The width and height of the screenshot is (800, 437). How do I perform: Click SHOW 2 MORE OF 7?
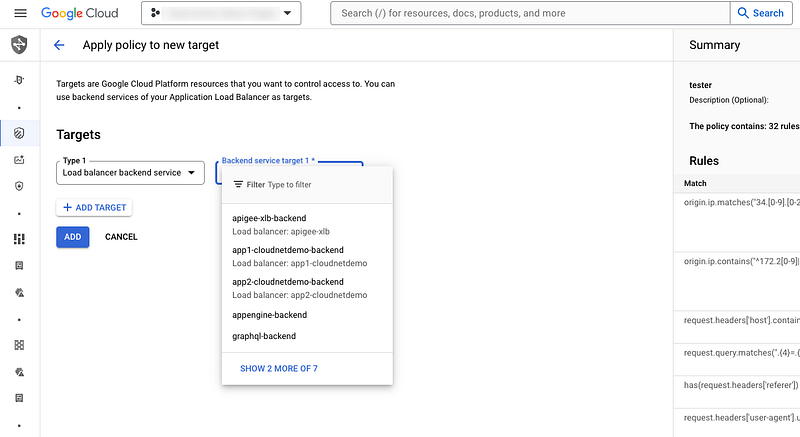(279, 369)
